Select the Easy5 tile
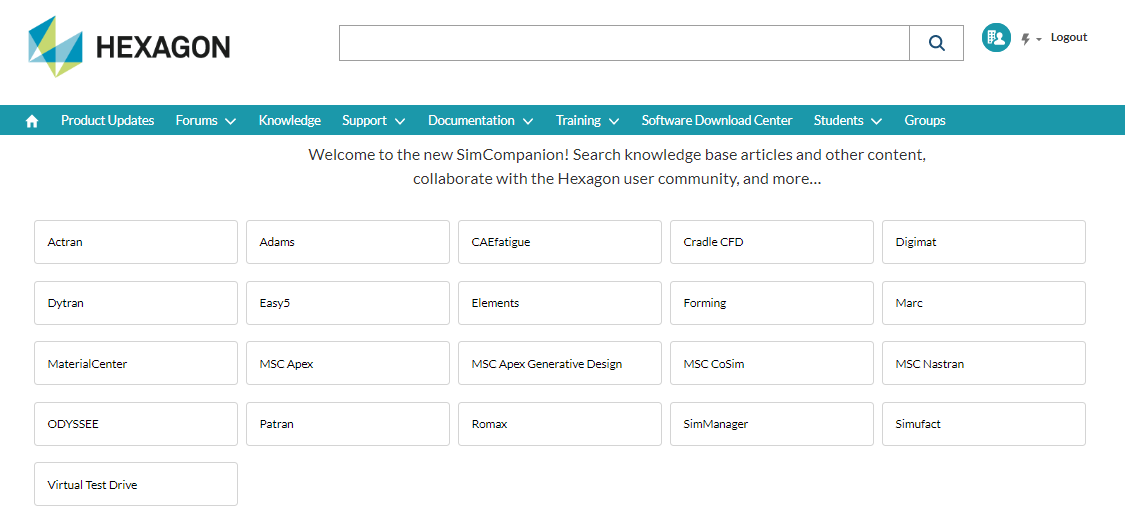 pos(348,303)
